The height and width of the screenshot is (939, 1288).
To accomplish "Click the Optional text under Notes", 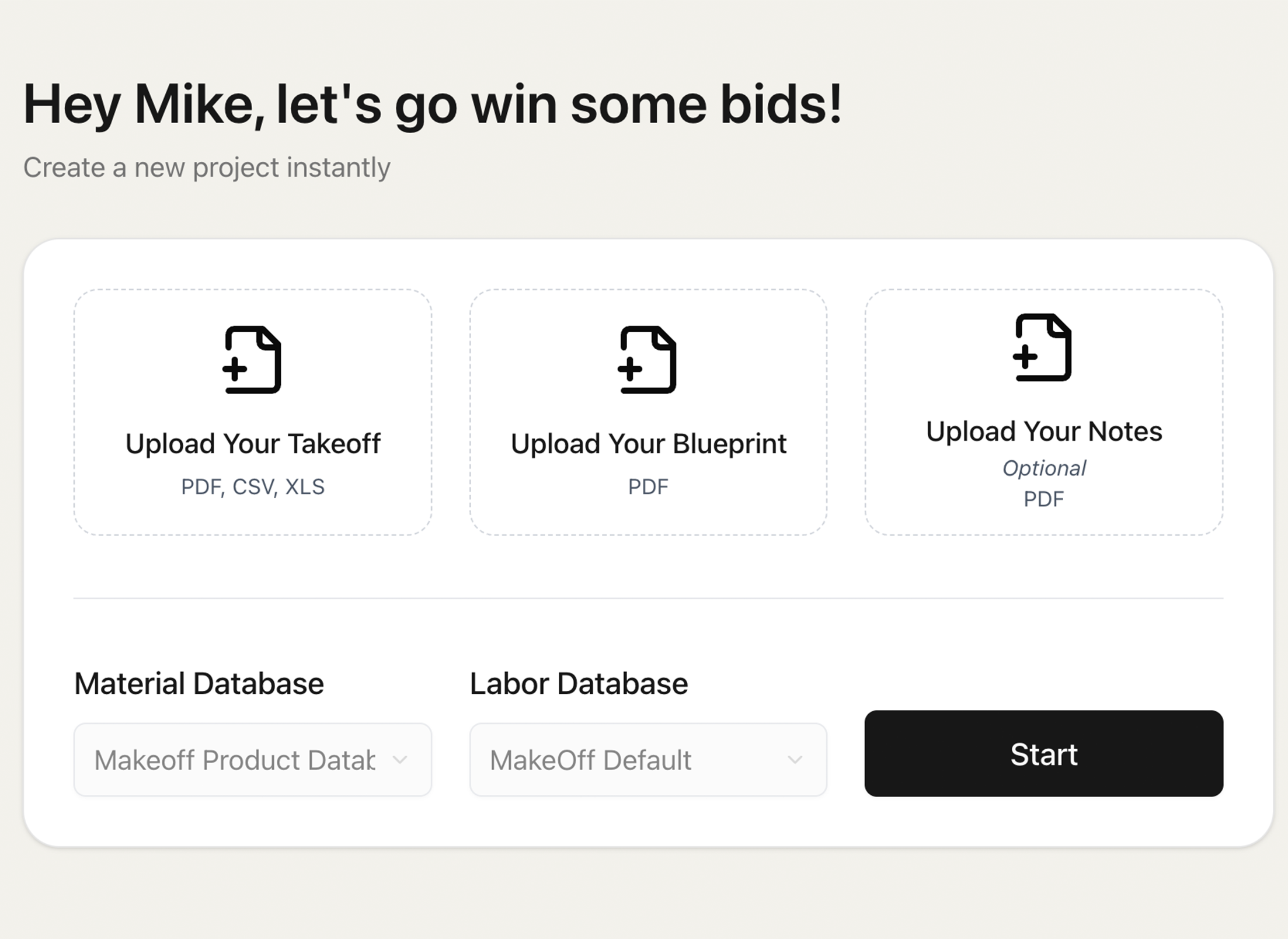I will click(1044, 468).
